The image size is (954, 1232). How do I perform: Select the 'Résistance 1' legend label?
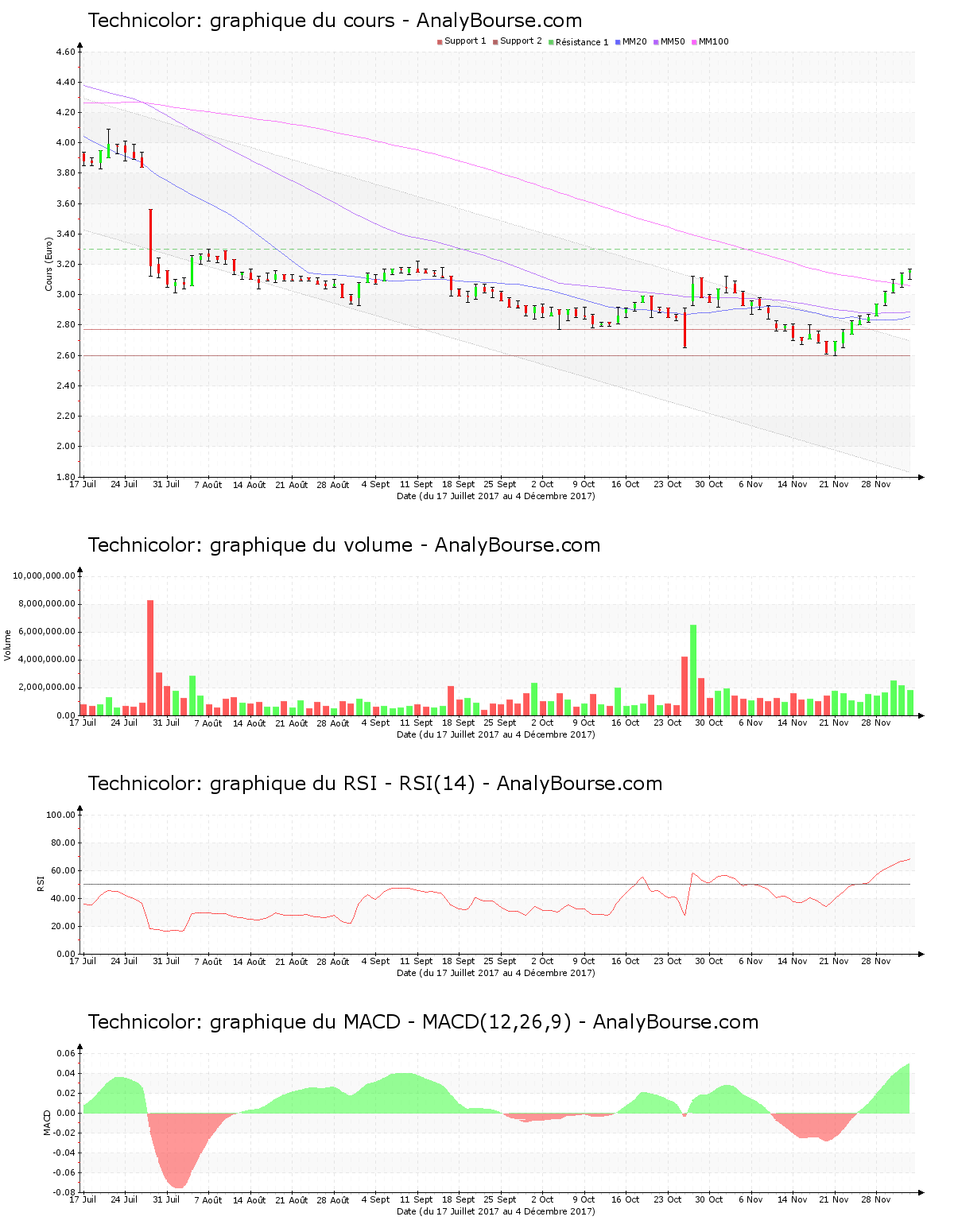(x=582, y=42)
